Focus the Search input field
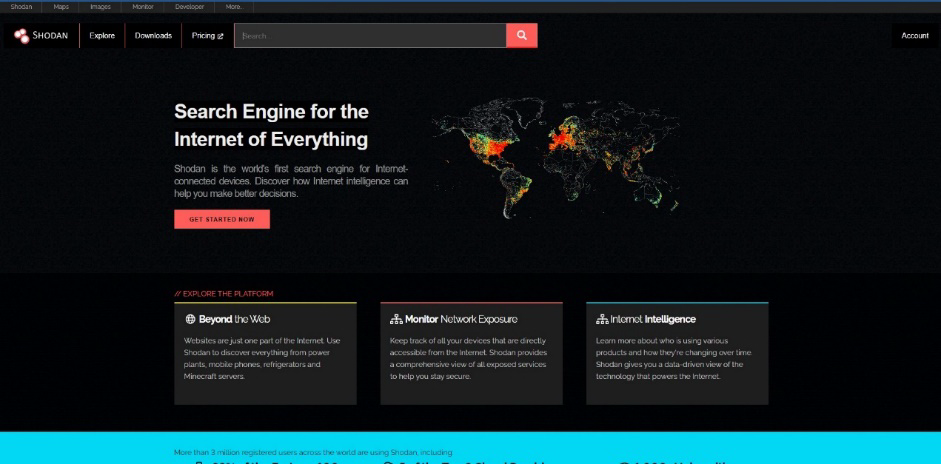This screenshot has width=941, height=464. click(370, 35)
